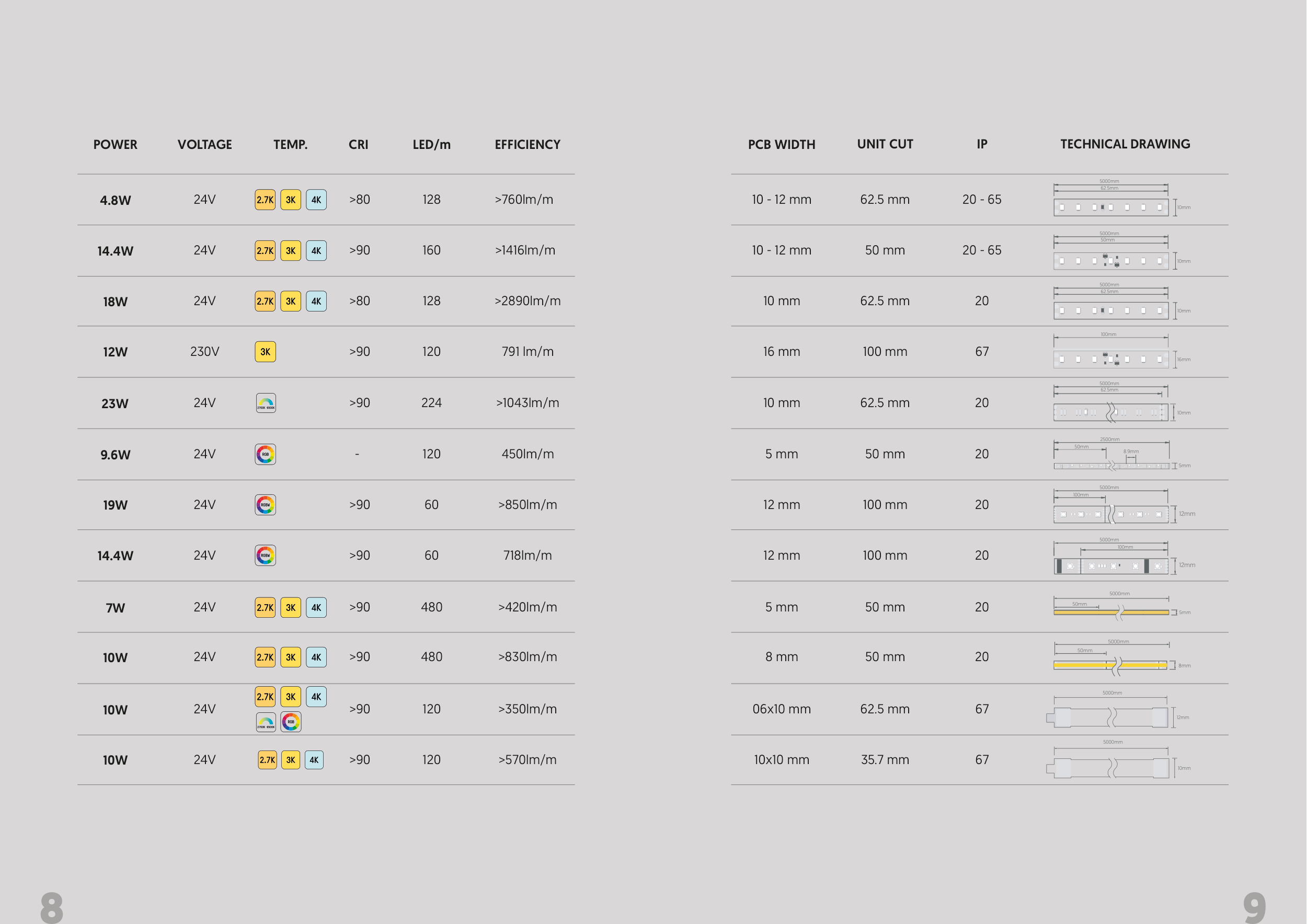
Task: Click the tunable white icon in the 23W row
Action: tap(265, 403)
